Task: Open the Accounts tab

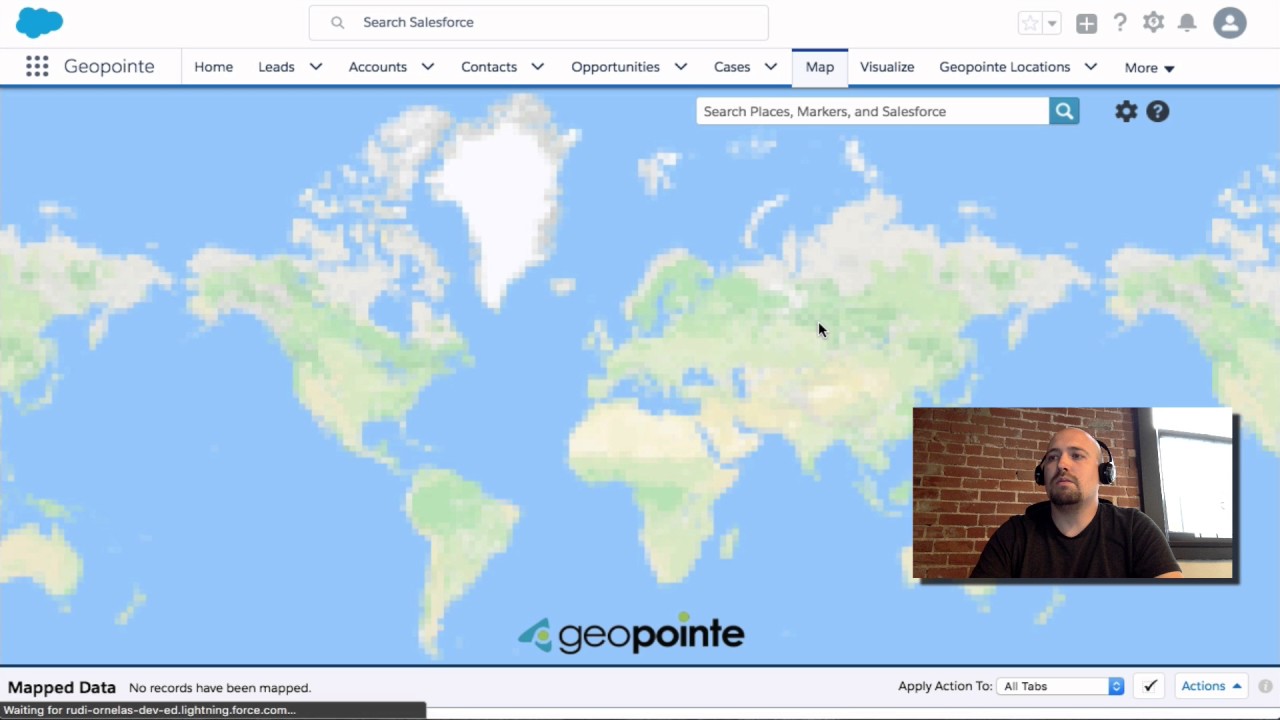Action: [377, 67]
